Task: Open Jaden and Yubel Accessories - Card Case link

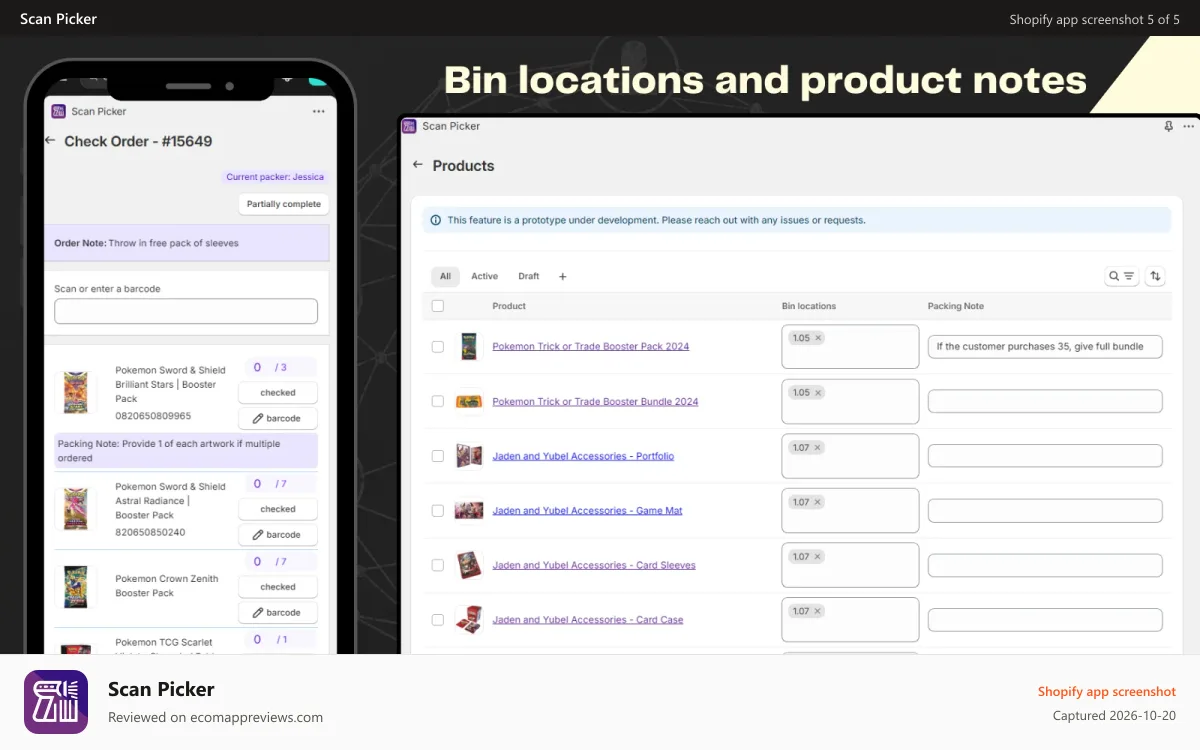Action: (x=588, y=620)
